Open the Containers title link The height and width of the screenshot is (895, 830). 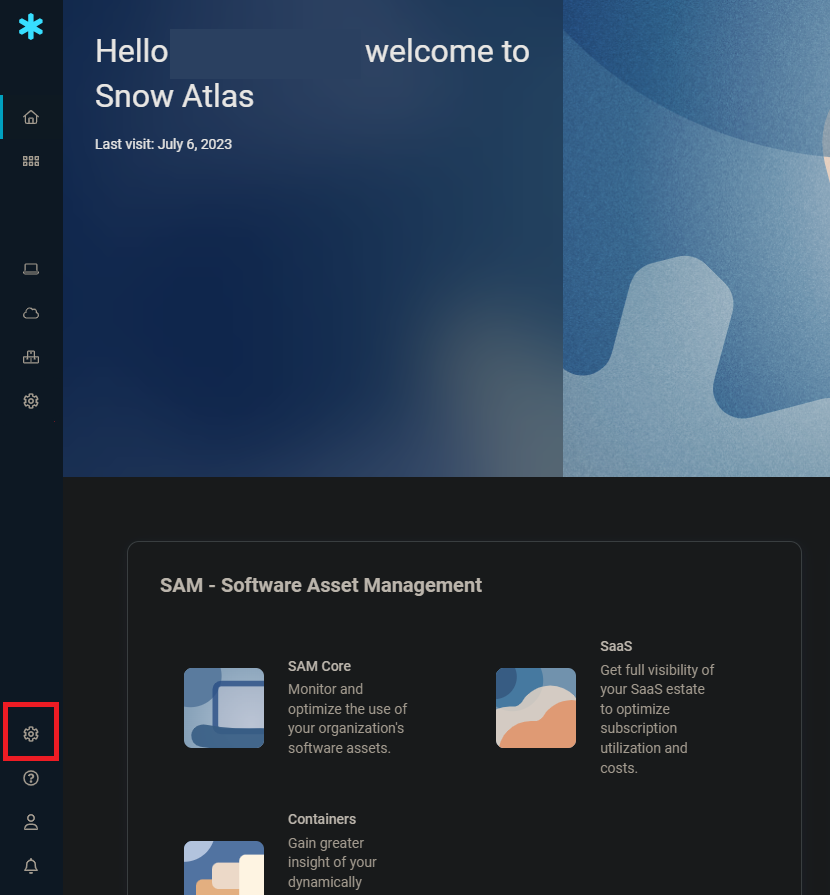point(322,819)
